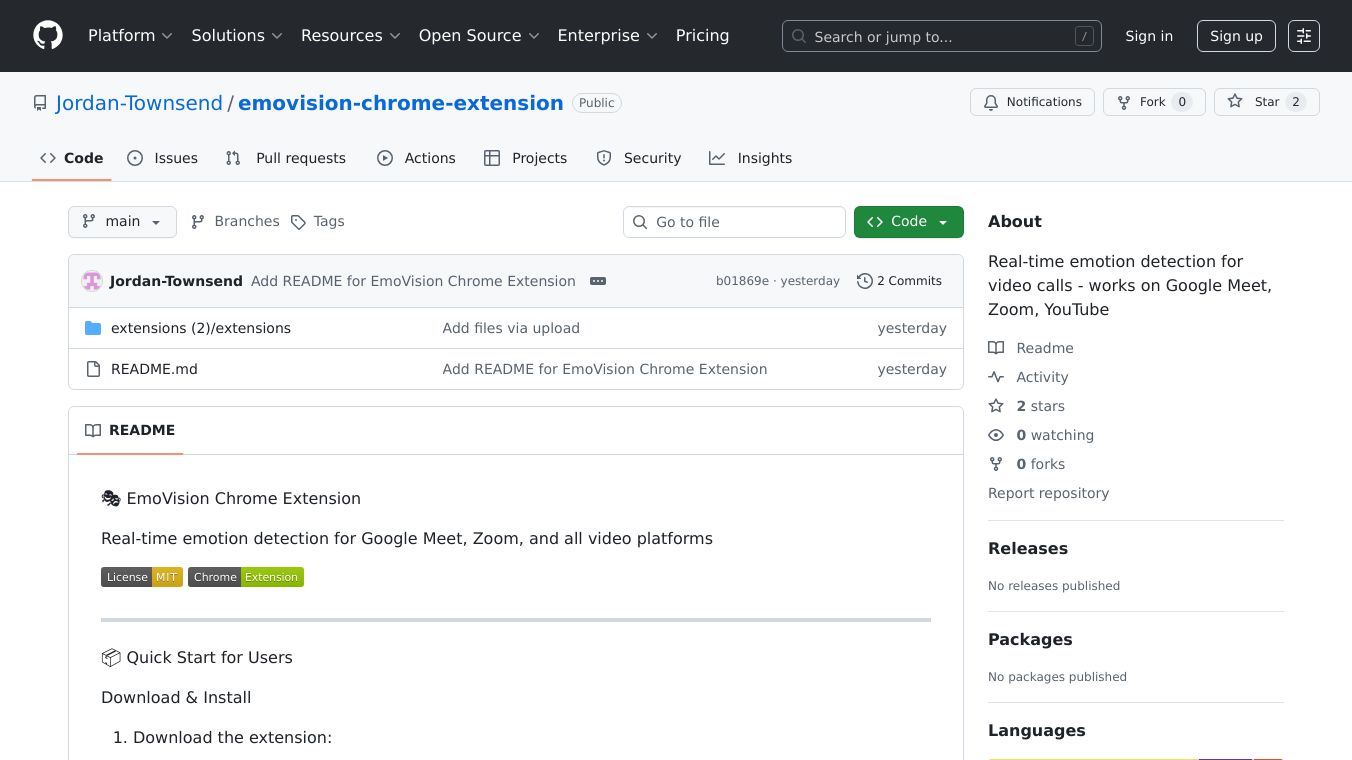Click the fork icon button
This screenshot has height=760, width=1352.
point(1124,101)
